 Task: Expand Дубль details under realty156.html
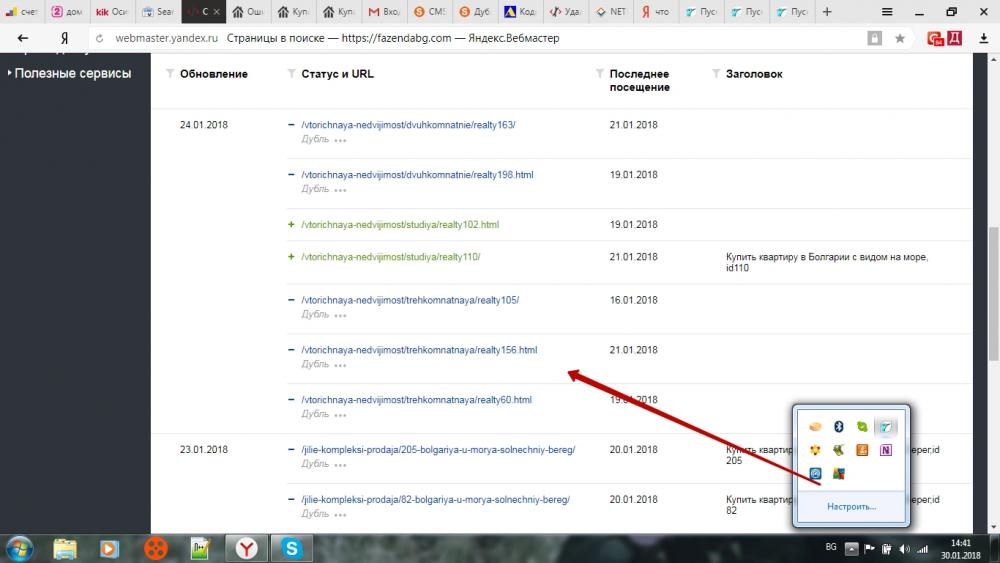tap(340, 365)
